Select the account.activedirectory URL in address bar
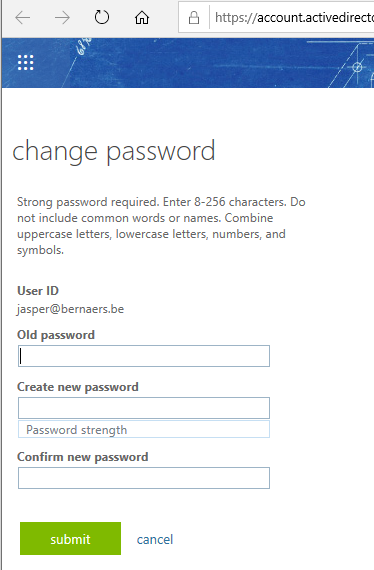Viewport: 374px width, 570px height. (294, 17)
